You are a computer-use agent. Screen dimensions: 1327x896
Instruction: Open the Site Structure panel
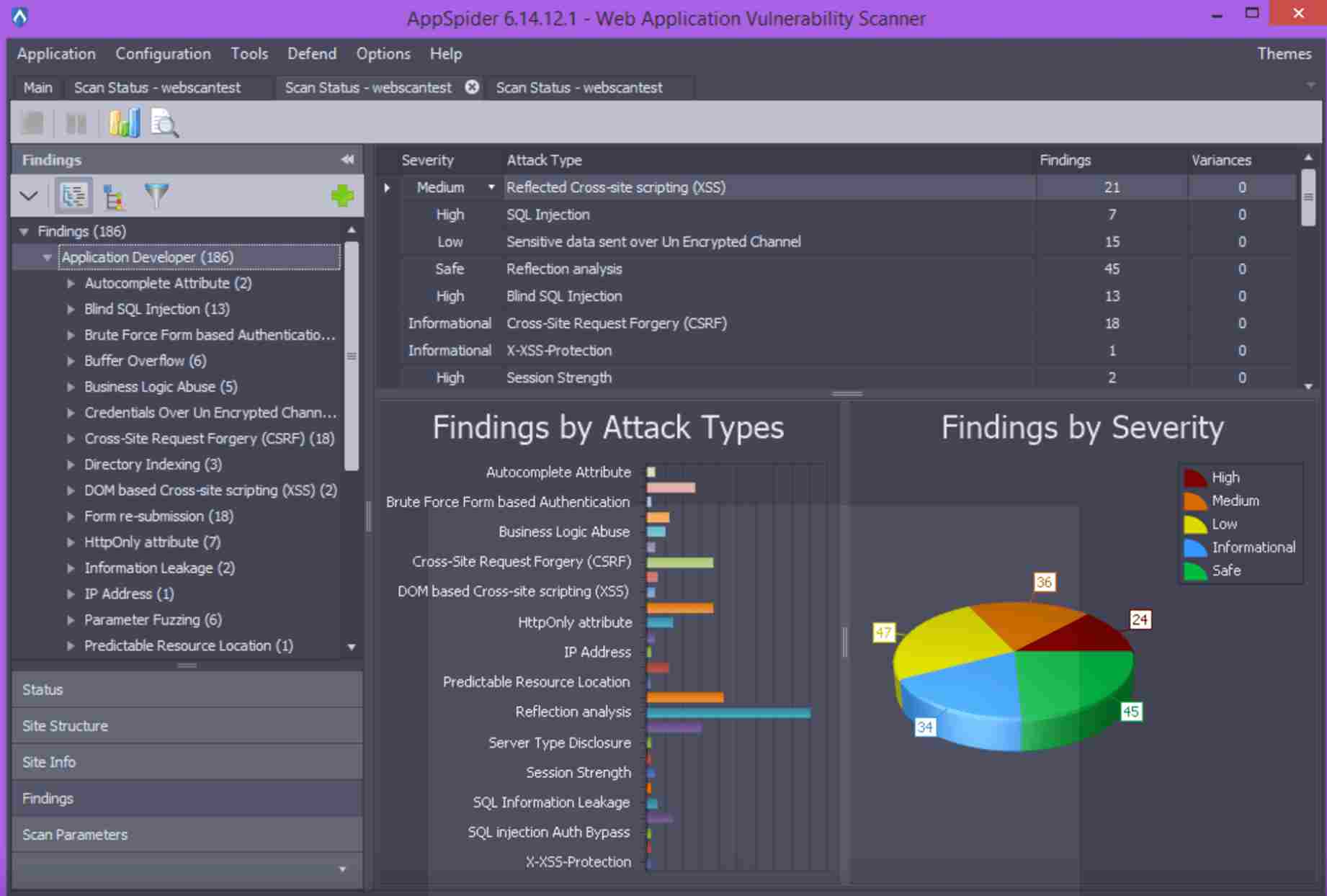(65, 725)
